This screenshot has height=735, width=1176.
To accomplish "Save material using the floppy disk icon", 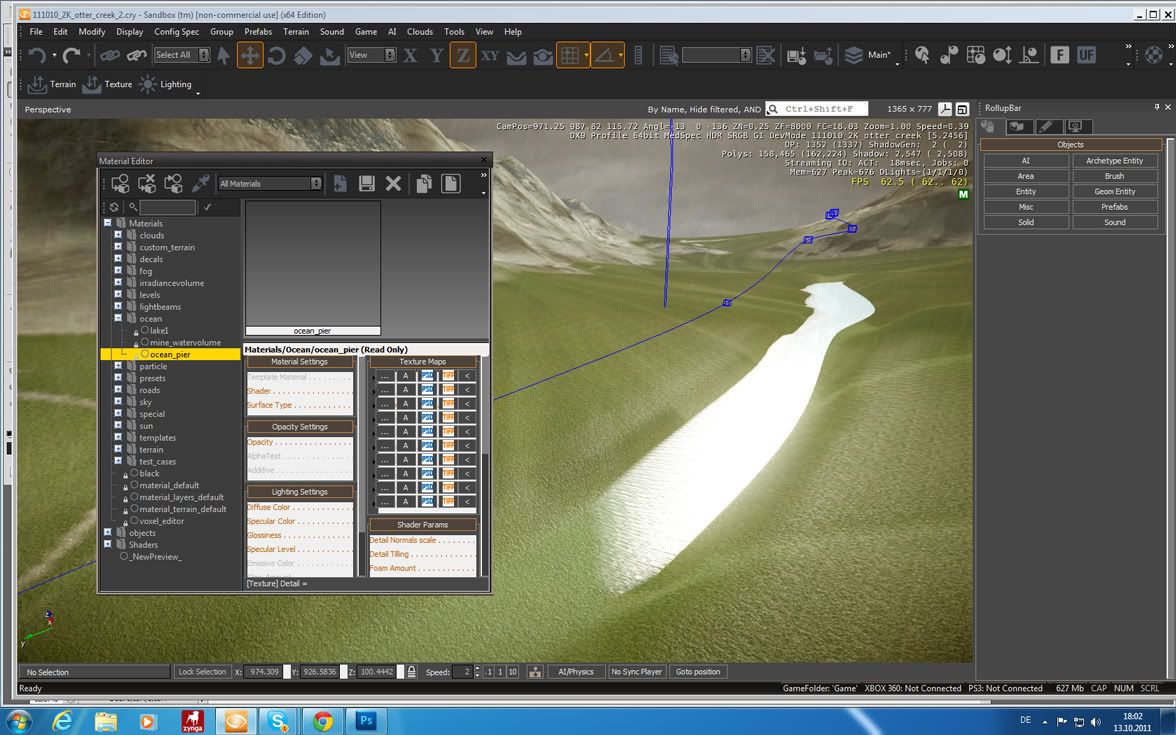I will 367,183.
